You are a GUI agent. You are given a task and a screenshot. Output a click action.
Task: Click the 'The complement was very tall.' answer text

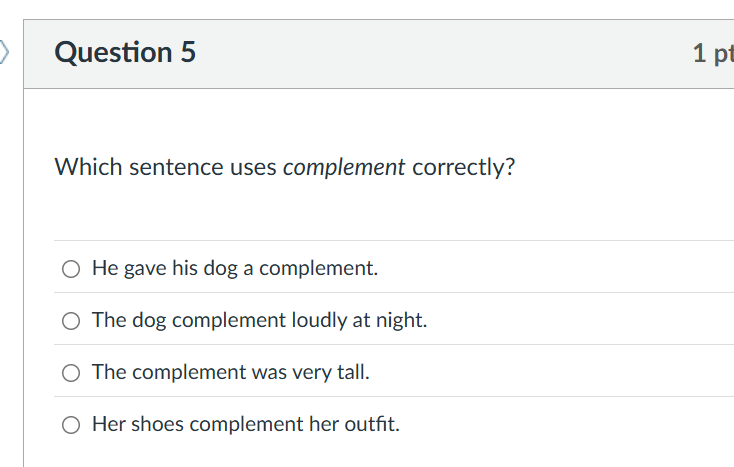pos(230,373)
